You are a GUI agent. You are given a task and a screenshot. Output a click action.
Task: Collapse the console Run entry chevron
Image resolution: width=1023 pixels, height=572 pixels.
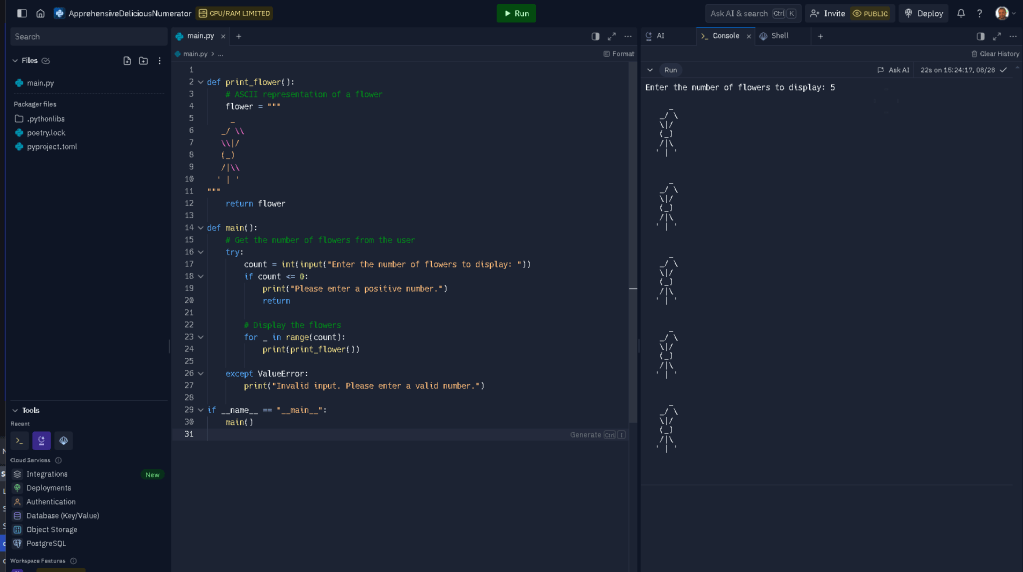click(650, 70)
